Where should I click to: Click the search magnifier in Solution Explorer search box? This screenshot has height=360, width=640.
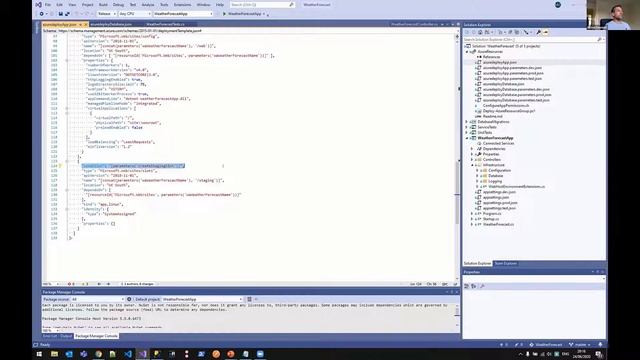[599, 40]
